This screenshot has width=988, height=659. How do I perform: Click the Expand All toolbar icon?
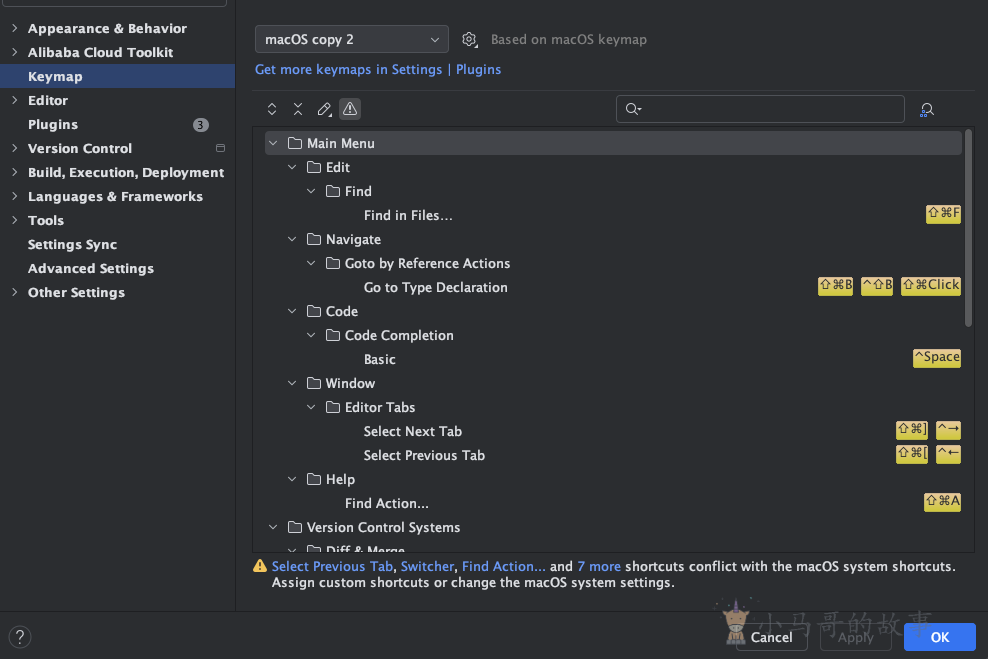coord(272,109)
